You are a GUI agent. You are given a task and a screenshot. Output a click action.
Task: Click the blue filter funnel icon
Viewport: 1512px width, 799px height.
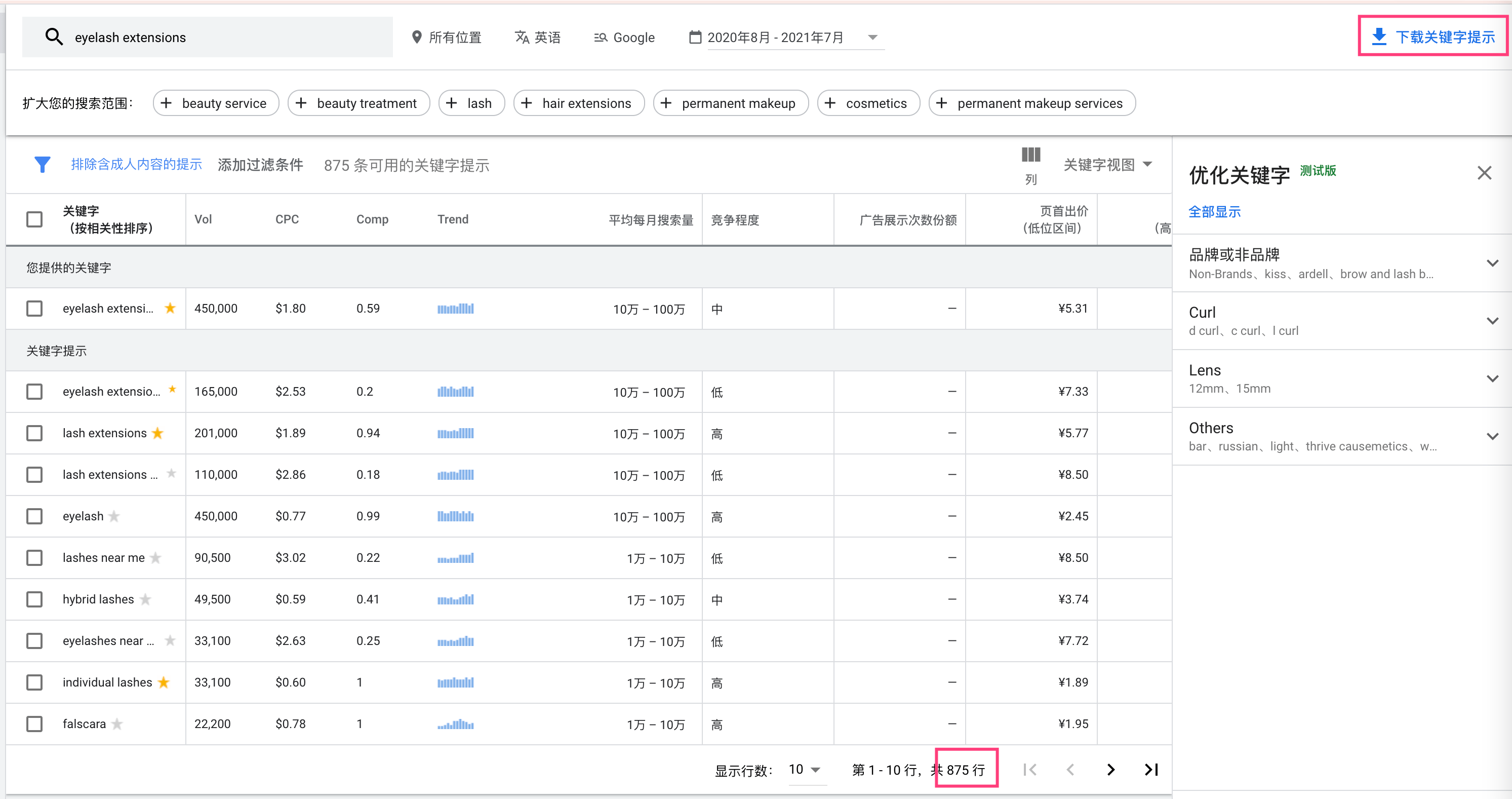point(42,165)
